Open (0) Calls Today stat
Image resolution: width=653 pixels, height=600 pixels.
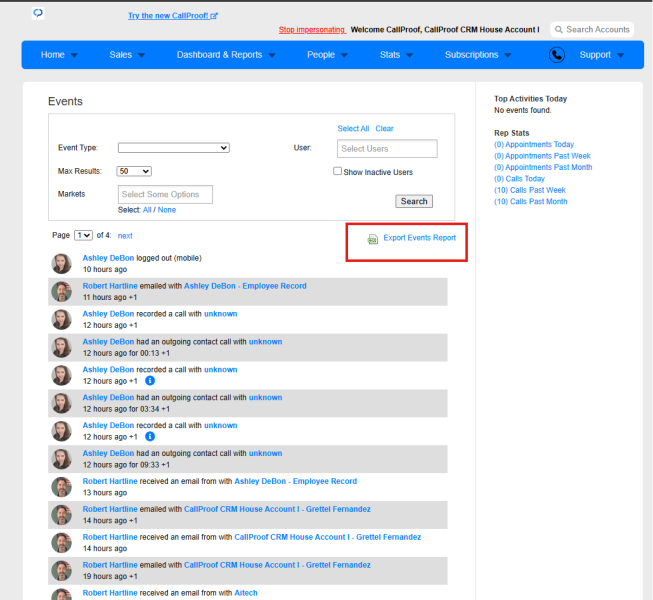point(519,179)
